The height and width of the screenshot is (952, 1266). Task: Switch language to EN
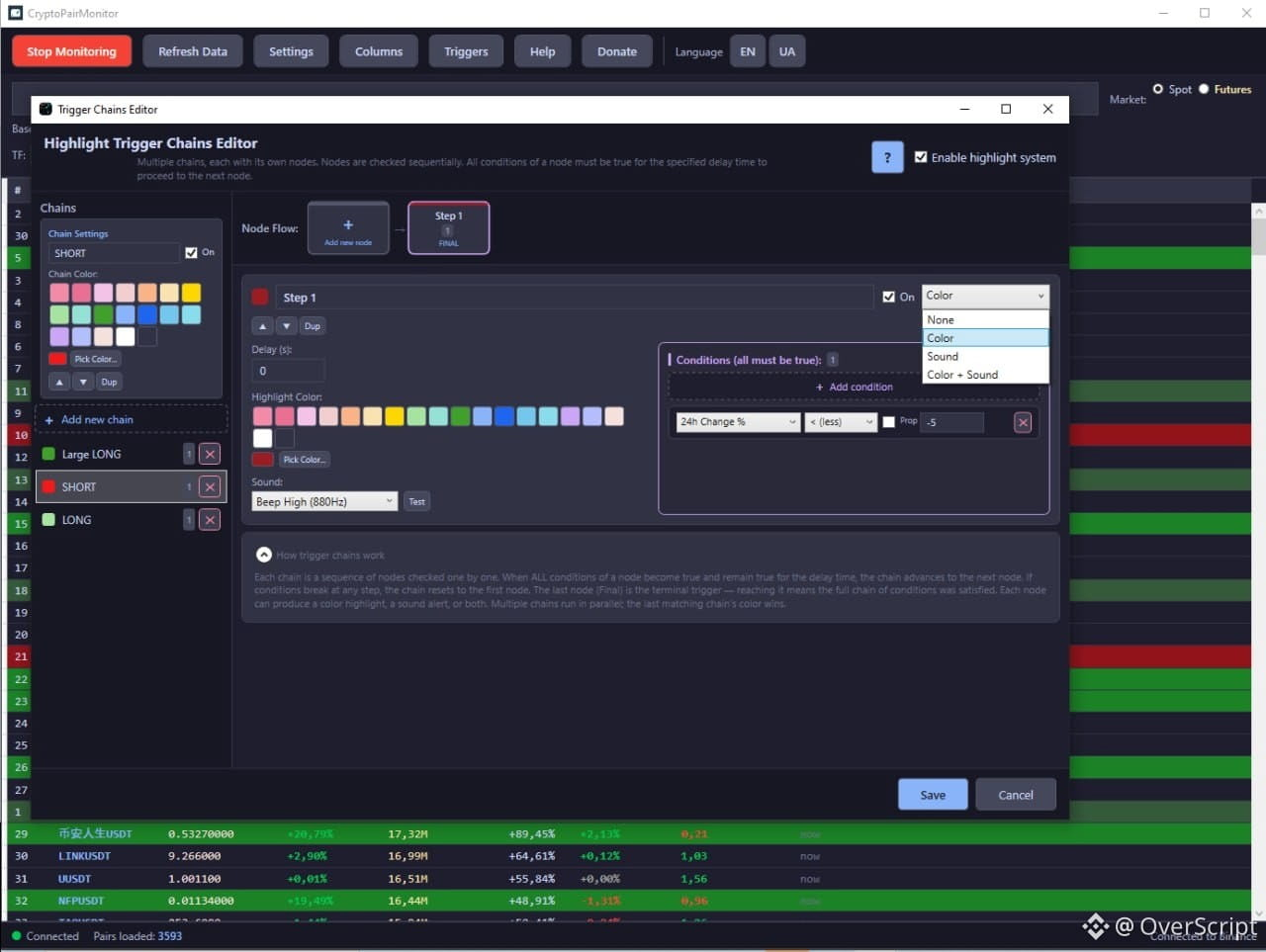[x=748, y=51]
